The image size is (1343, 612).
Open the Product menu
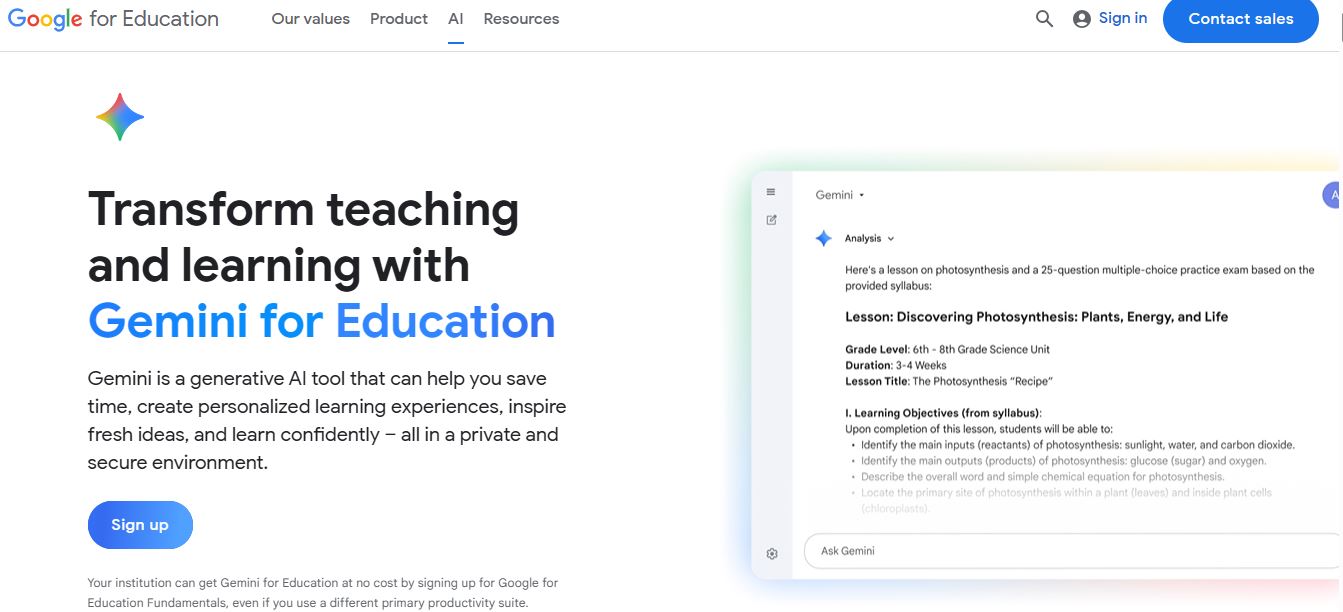point(399,19)
